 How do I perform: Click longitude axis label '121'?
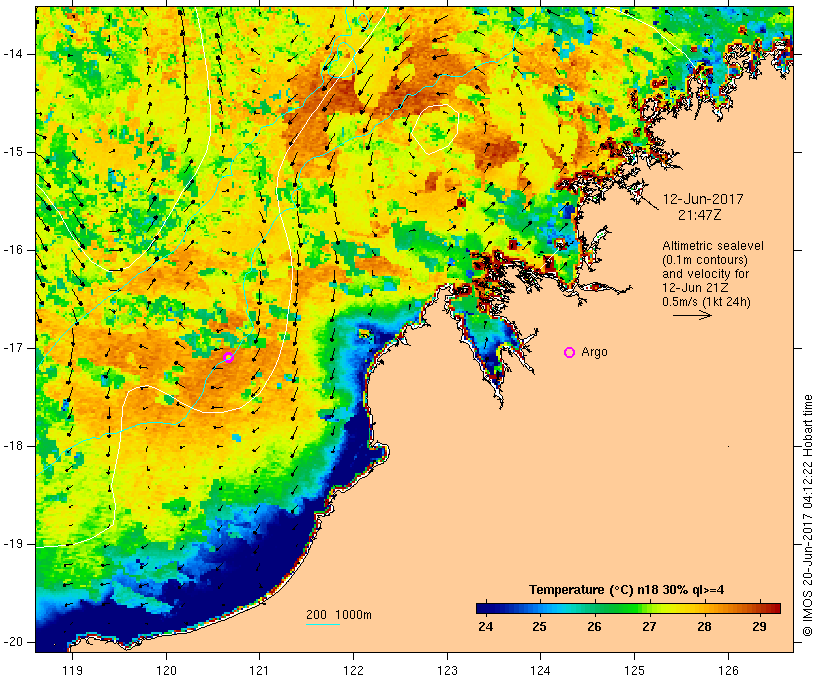coord(259,670)
